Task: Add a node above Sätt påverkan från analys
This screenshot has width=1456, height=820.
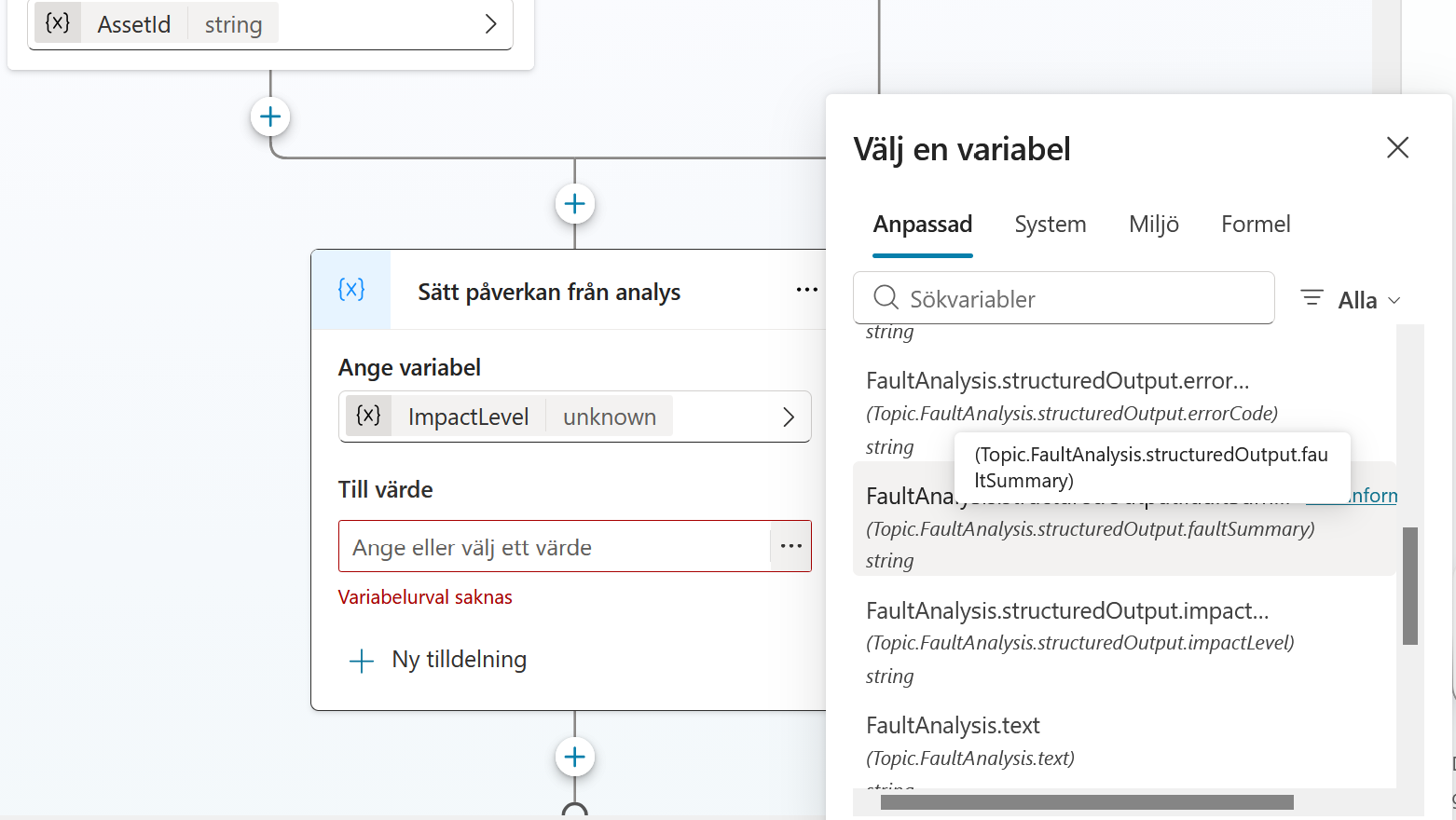Action: [x=575, y=204]
